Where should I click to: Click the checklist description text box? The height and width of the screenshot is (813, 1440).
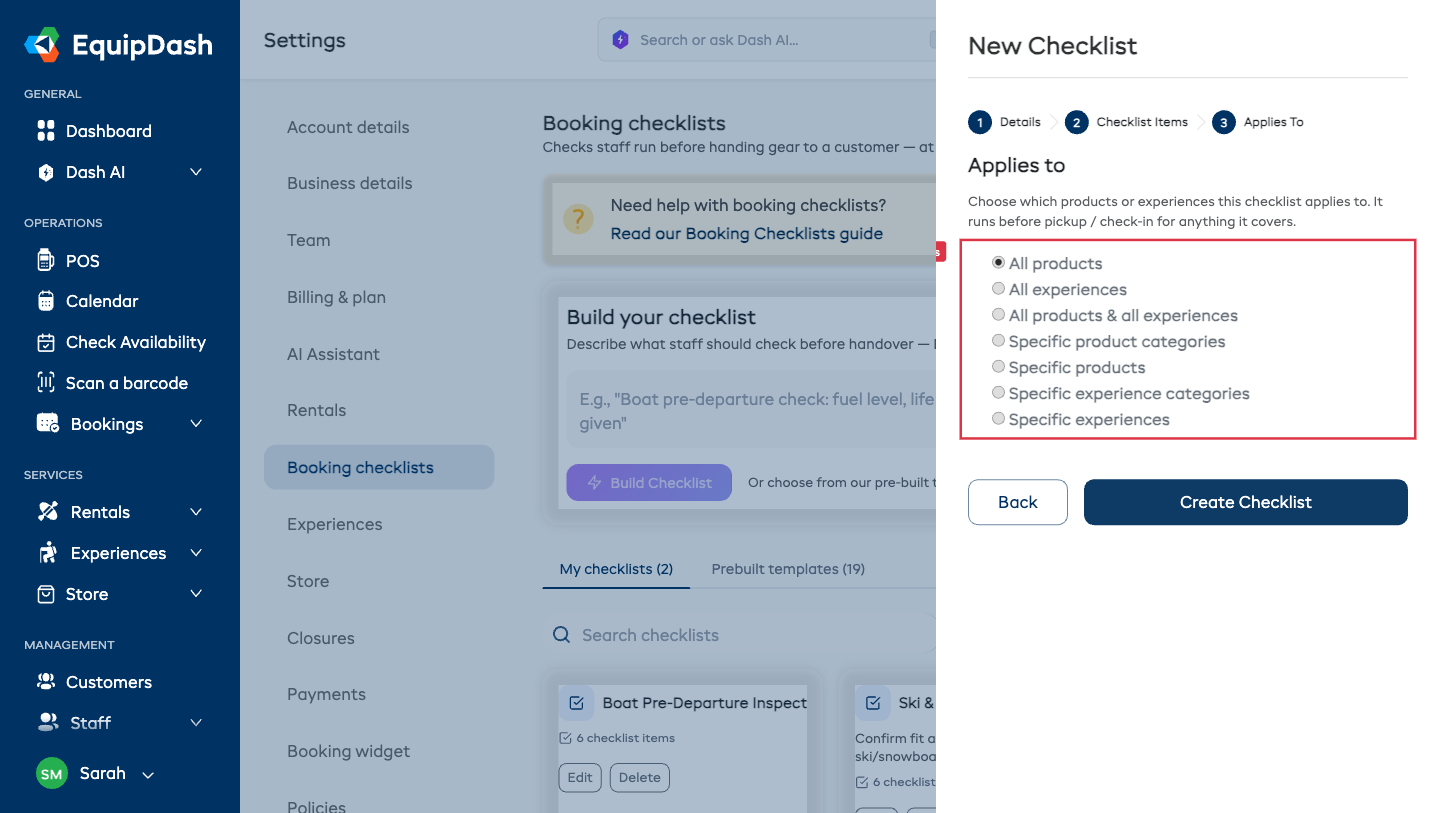[x=751, y=411]
